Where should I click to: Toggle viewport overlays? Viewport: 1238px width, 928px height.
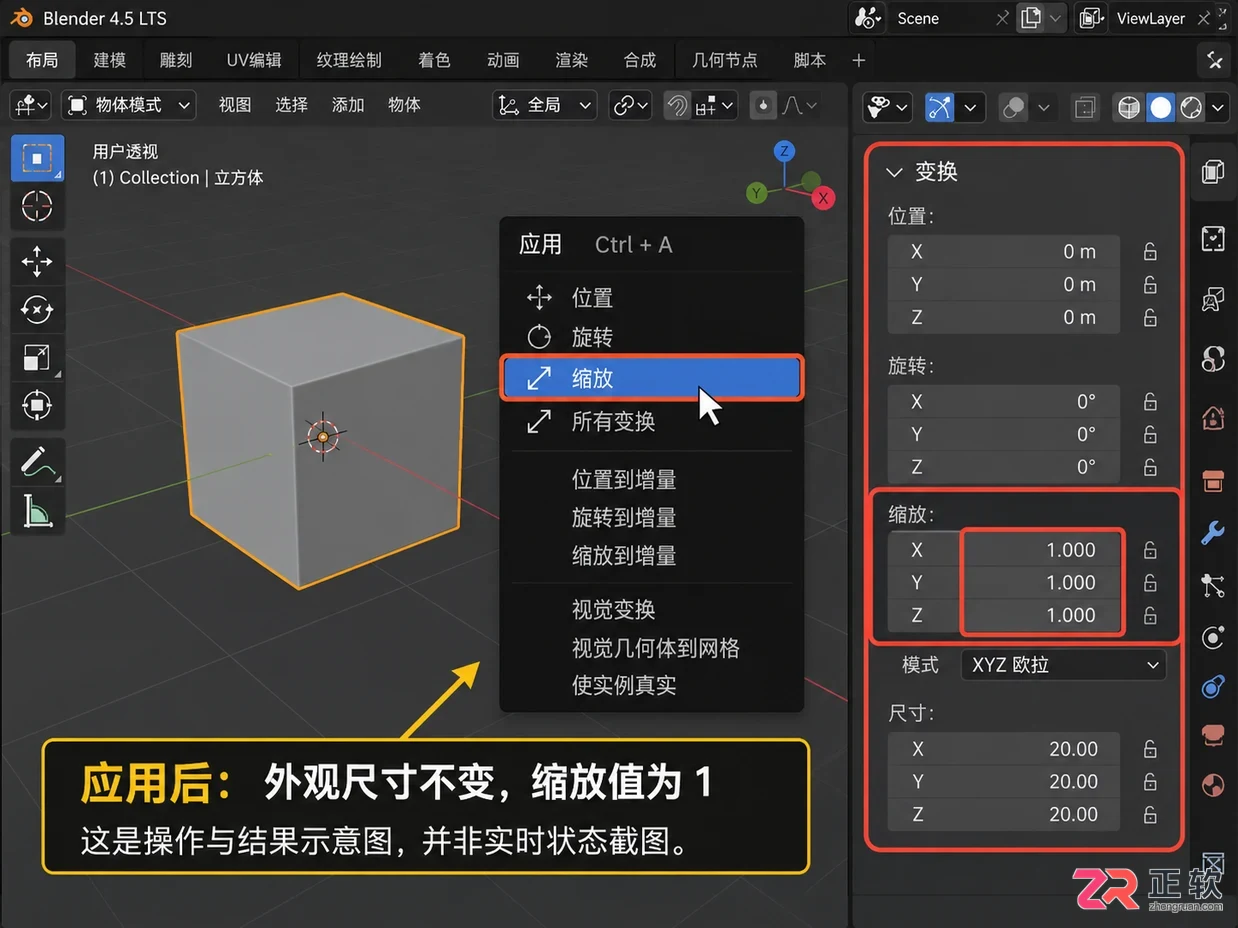click(x=1014, y=107)
